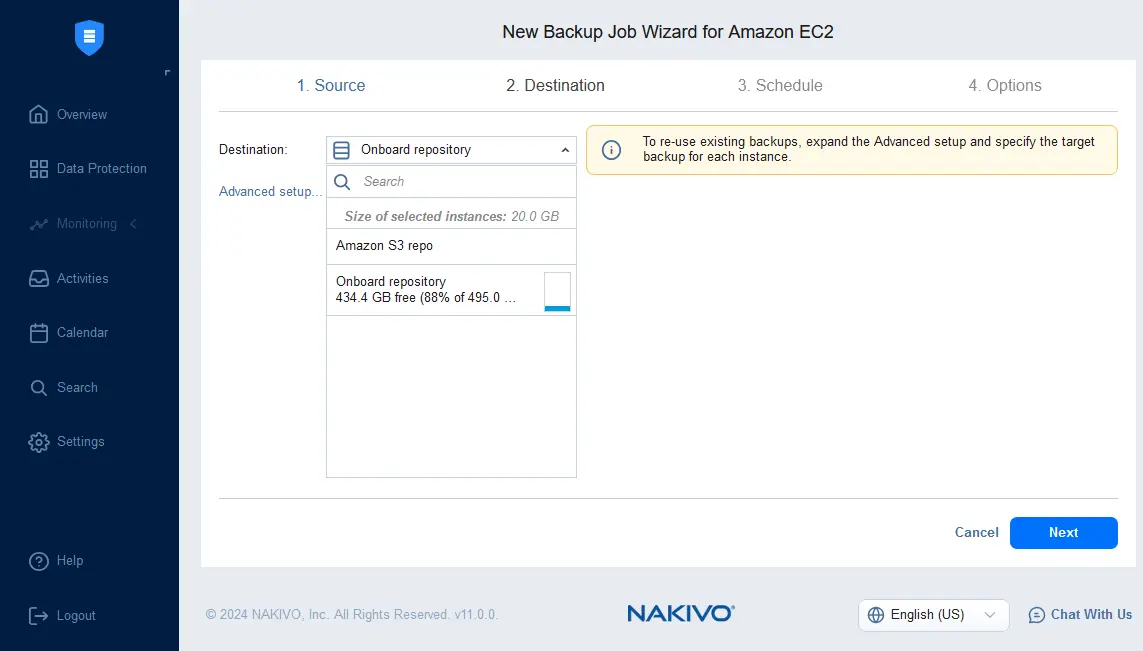
Task: Click the info icon in yellow notice
Action: [x=612, y=149]
